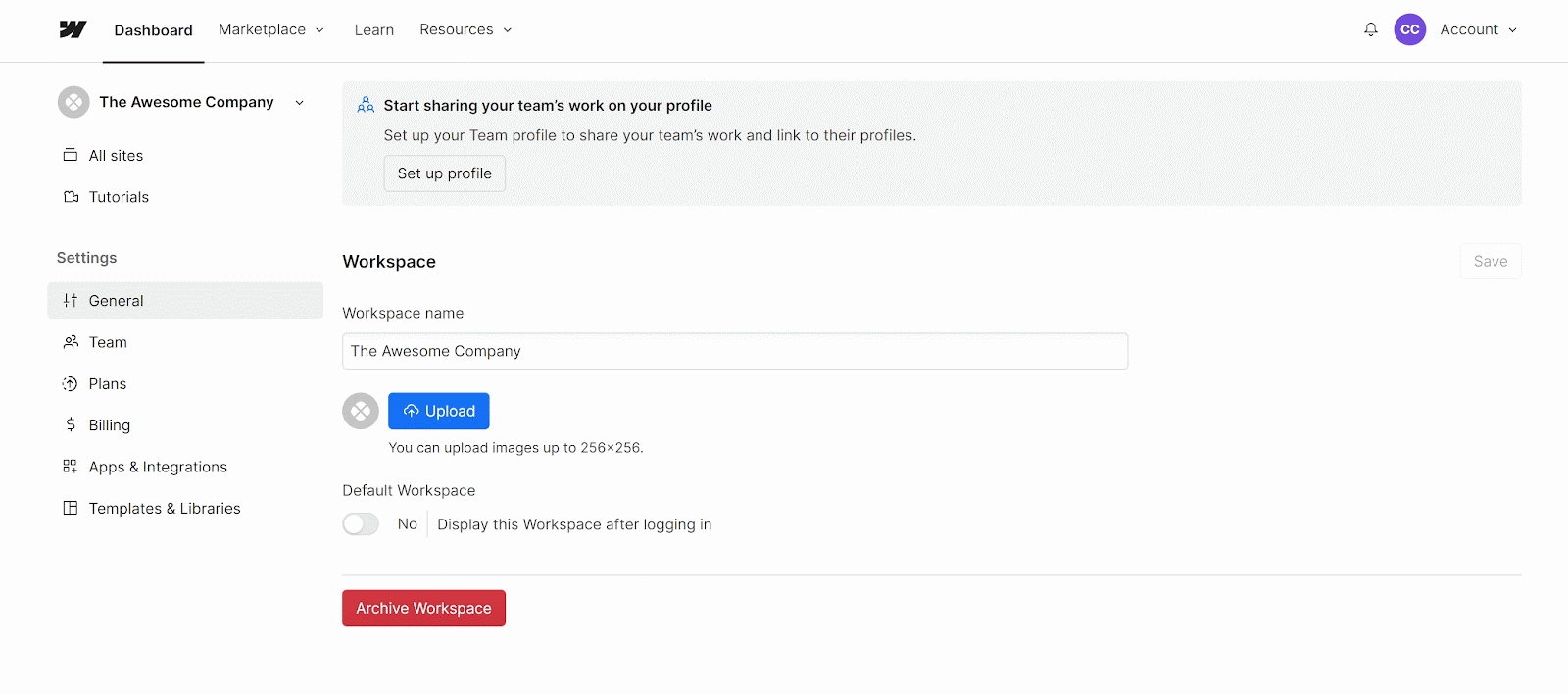Screen dimensions: 1568x694
Task: Click the notifications bell icon
Action: coord(1369,29)
